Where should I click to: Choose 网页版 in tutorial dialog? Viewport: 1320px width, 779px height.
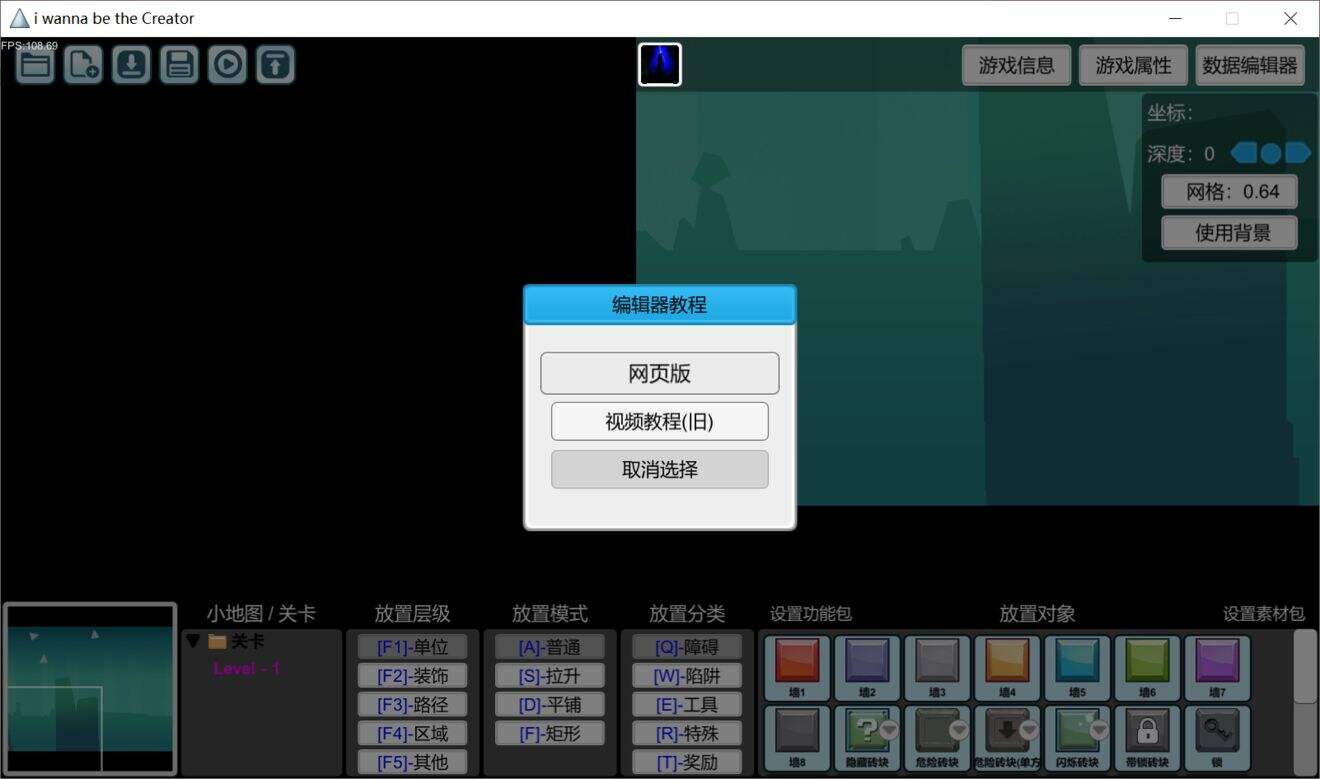click(660, 373)
